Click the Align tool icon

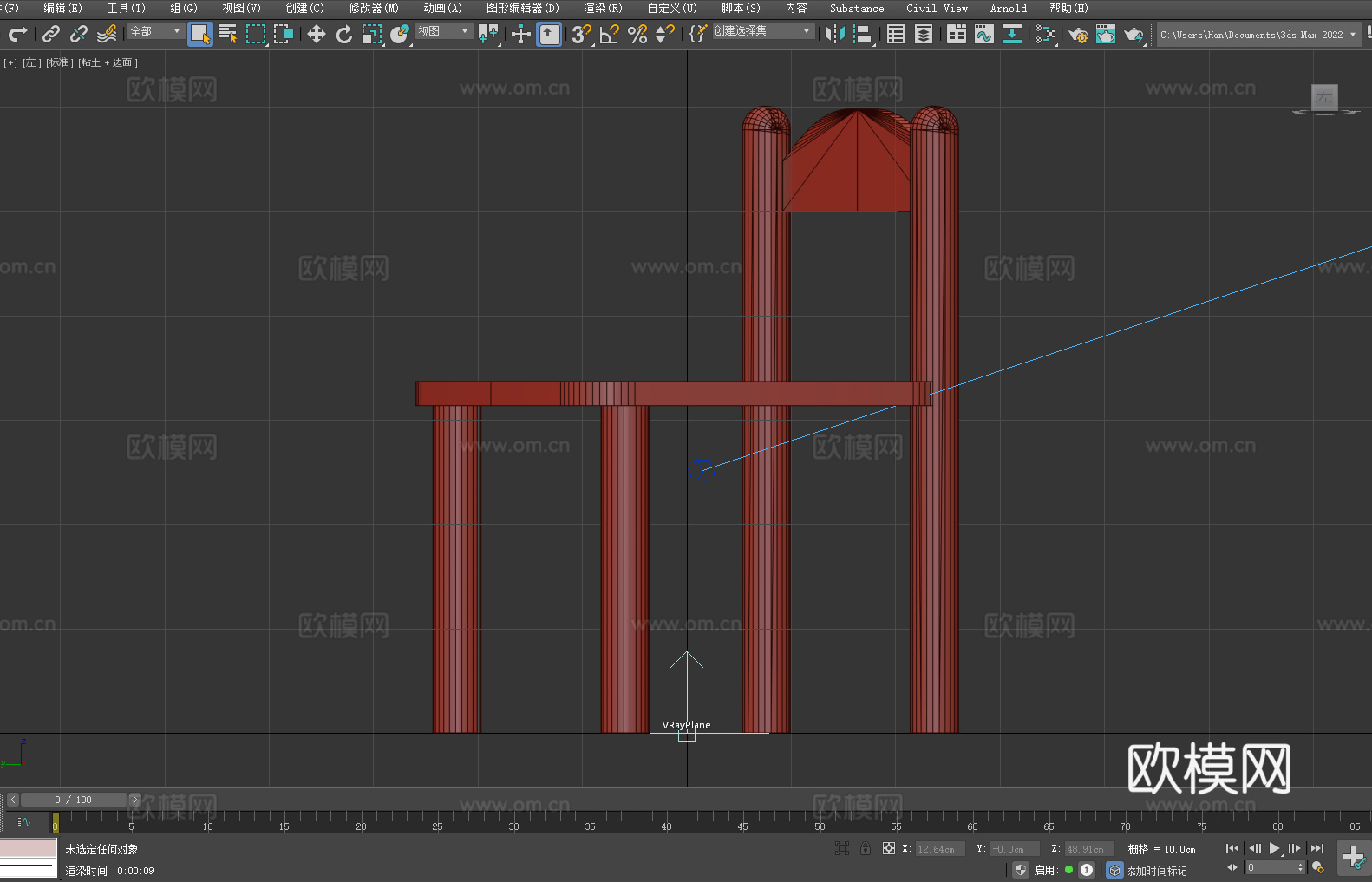coord(863,34)
